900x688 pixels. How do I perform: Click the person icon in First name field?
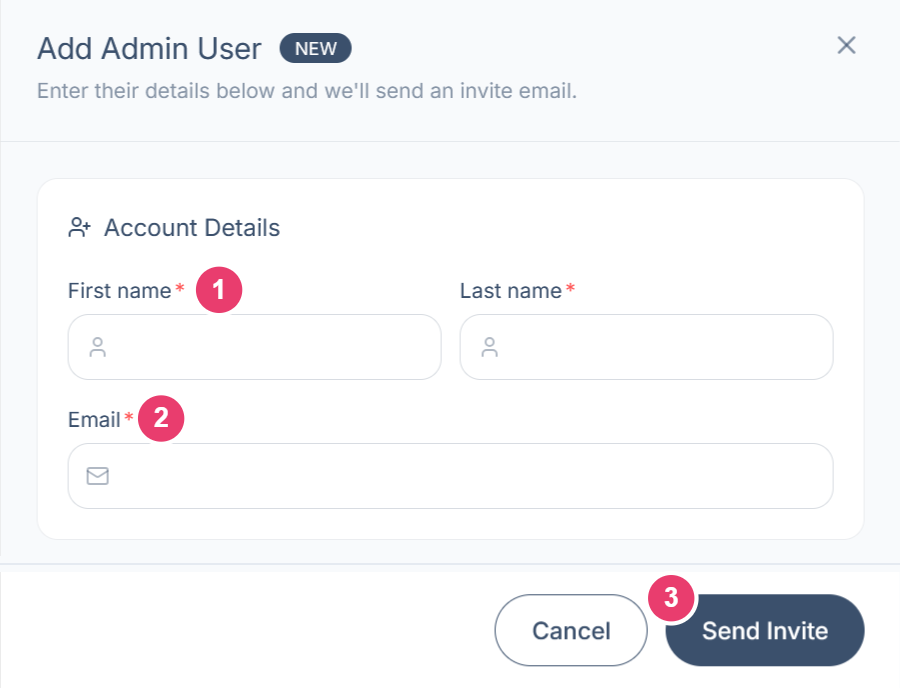click(98, 347)
